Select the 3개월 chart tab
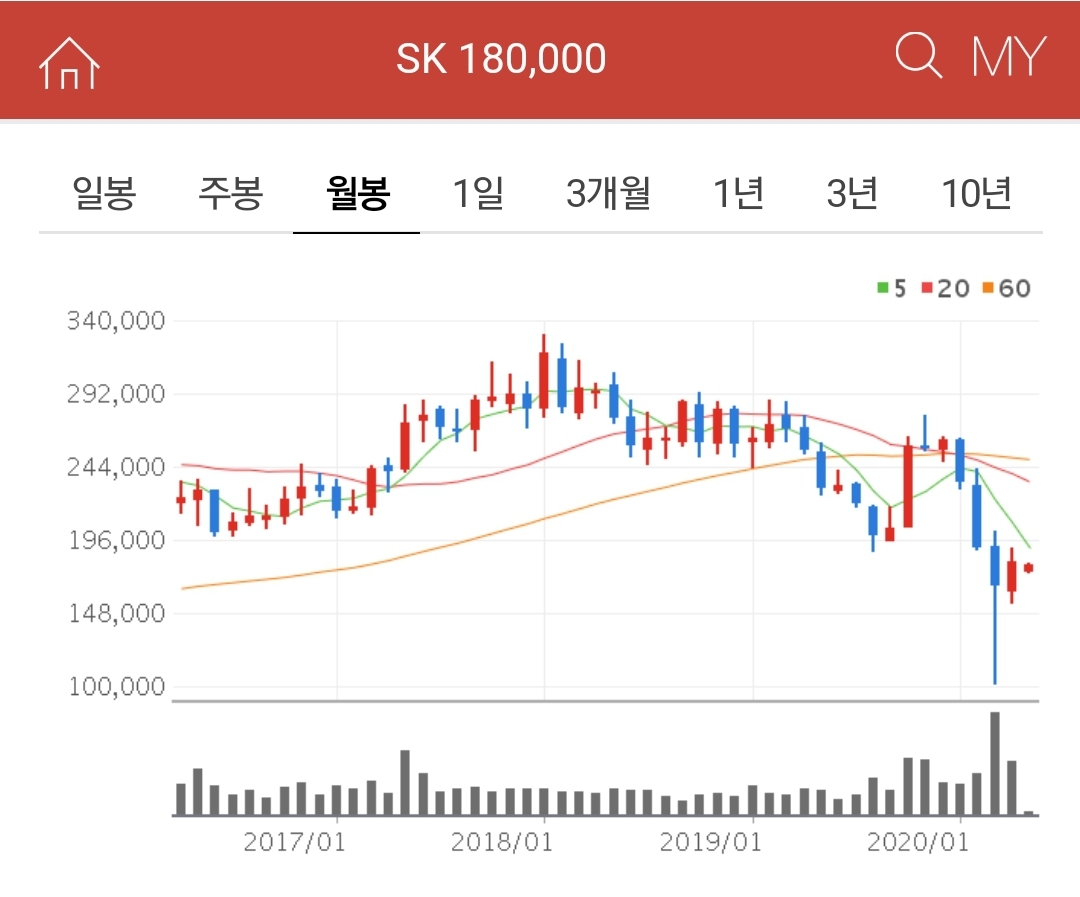 pyautogui.click(x=608, y=193)
